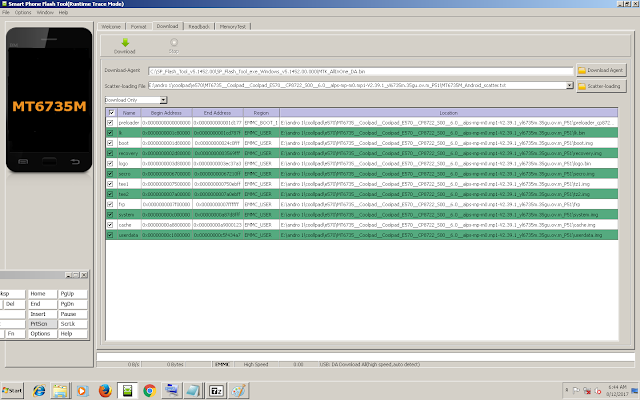Click the Download-Agent file path field
This screenshot has width=640, height=400.
point(360,71)
